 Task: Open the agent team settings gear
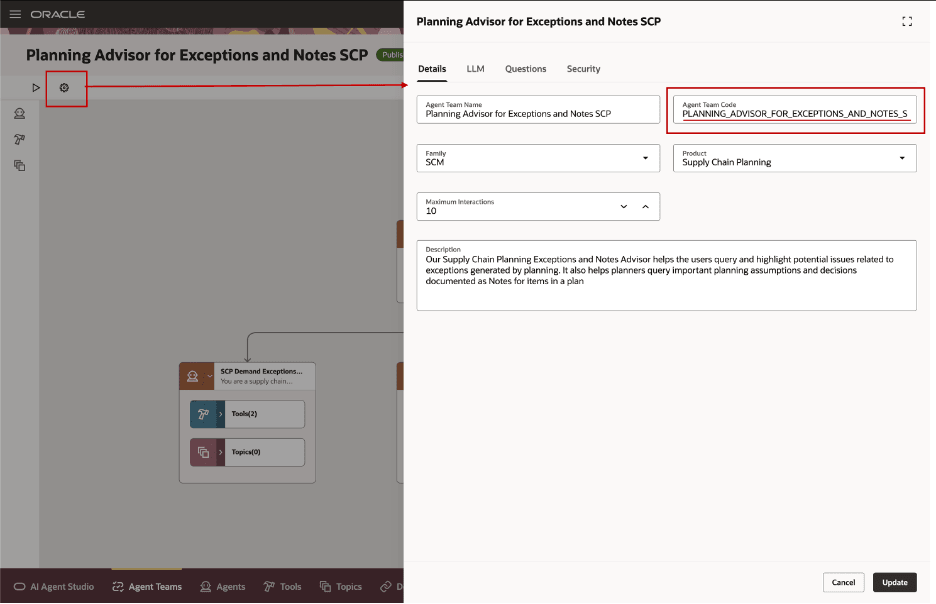(64, 88)
